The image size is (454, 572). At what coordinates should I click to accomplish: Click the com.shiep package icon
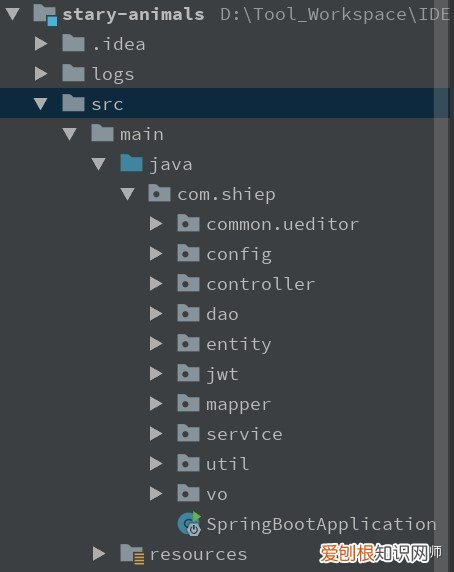(x=159, y=193)
